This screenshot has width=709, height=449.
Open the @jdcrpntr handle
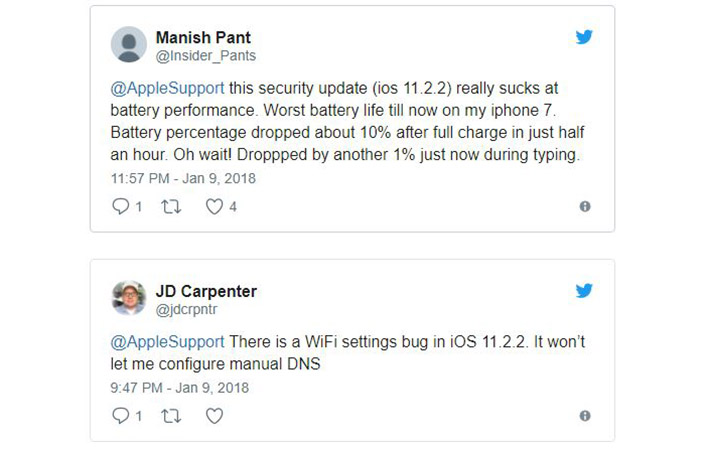[187, 309]
